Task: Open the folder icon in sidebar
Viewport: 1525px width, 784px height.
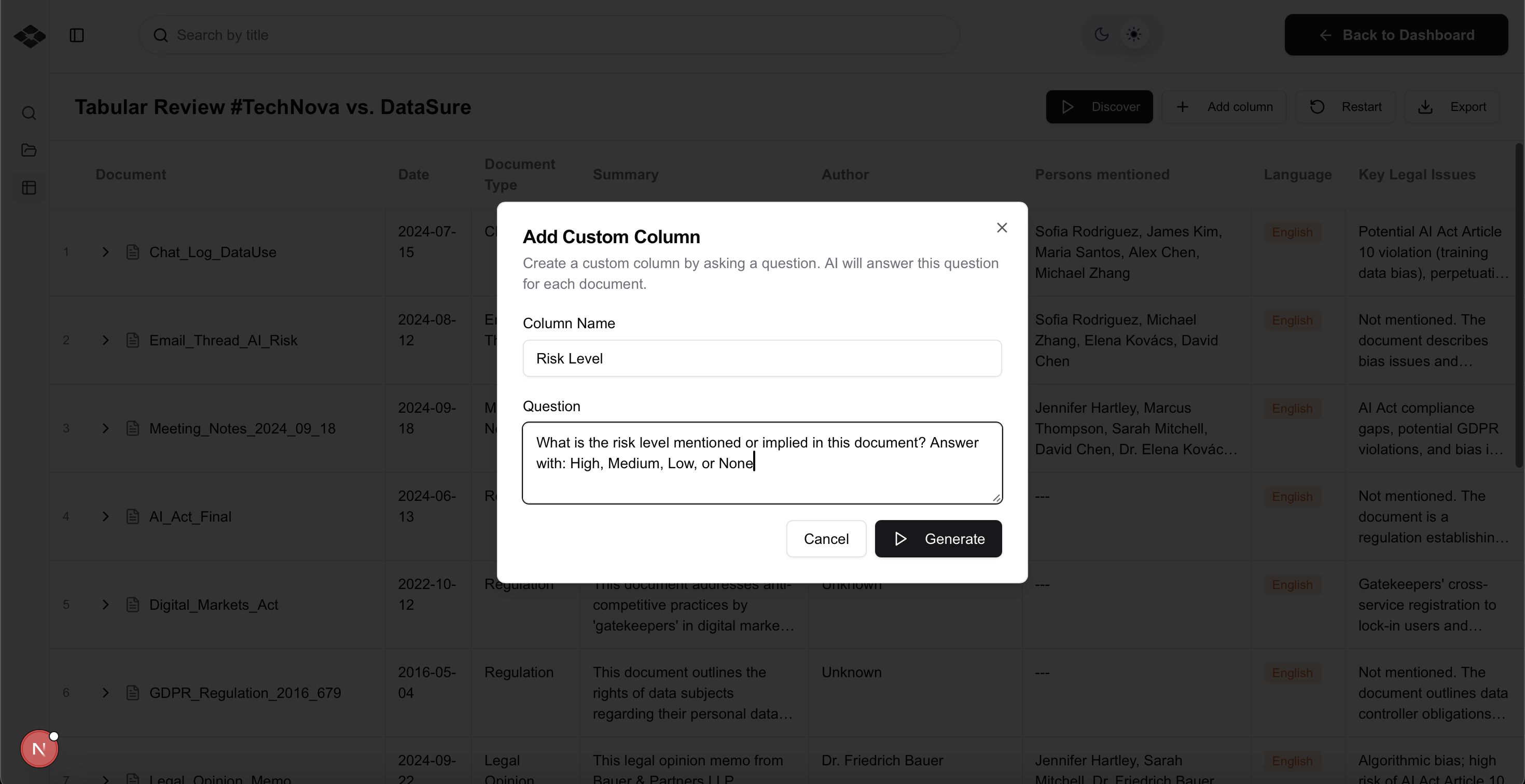Action: 29,150
